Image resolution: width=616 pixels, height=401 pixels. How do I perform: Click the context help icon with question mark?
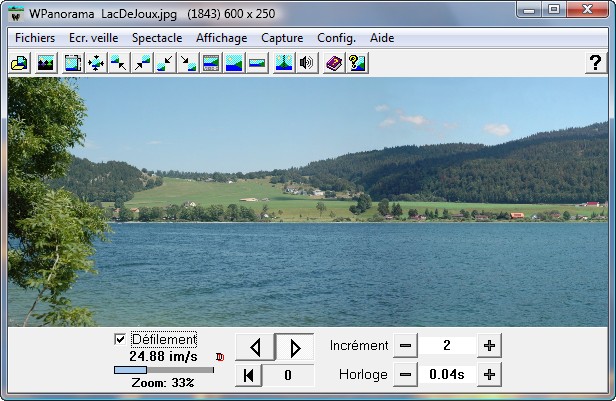pyautogui.click(x=356, y=63)
